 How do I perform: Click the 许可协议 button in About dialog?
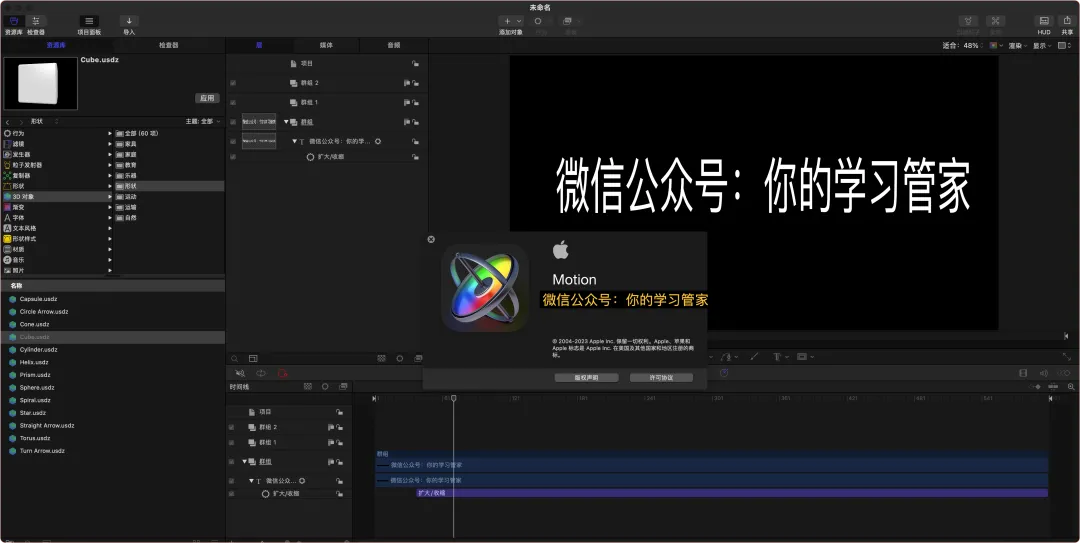pos(661,378)
